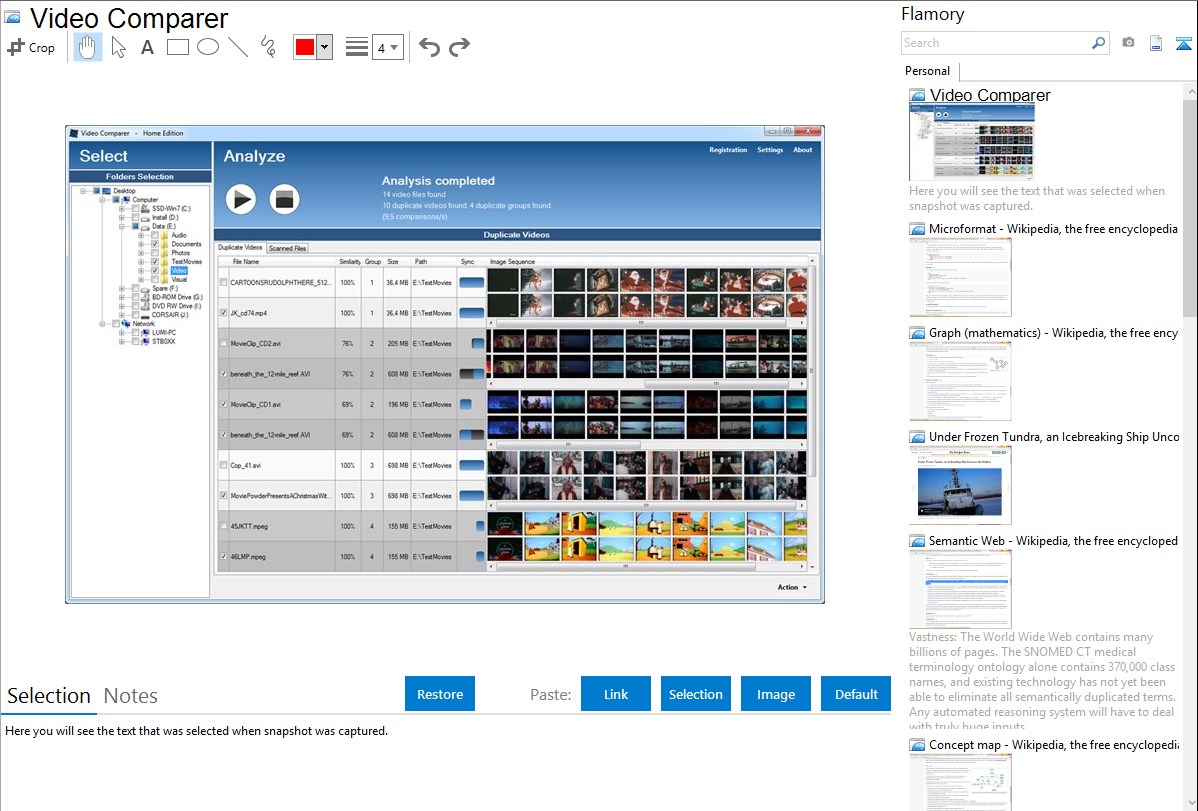Select the straight line tool
The height and width of the screenshot is (811, 1198).
[x=238, y=47]
